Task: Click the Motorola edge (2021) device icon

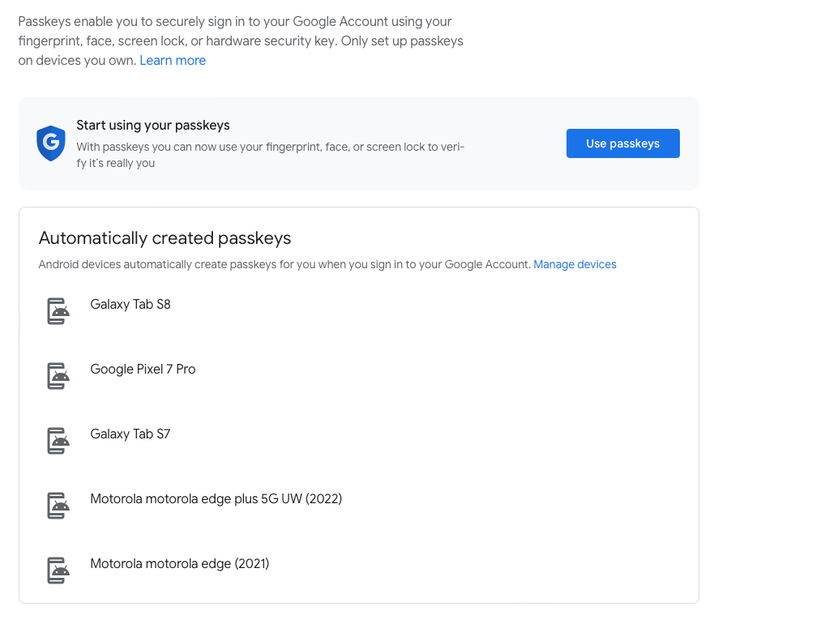Action: (57, 569)
